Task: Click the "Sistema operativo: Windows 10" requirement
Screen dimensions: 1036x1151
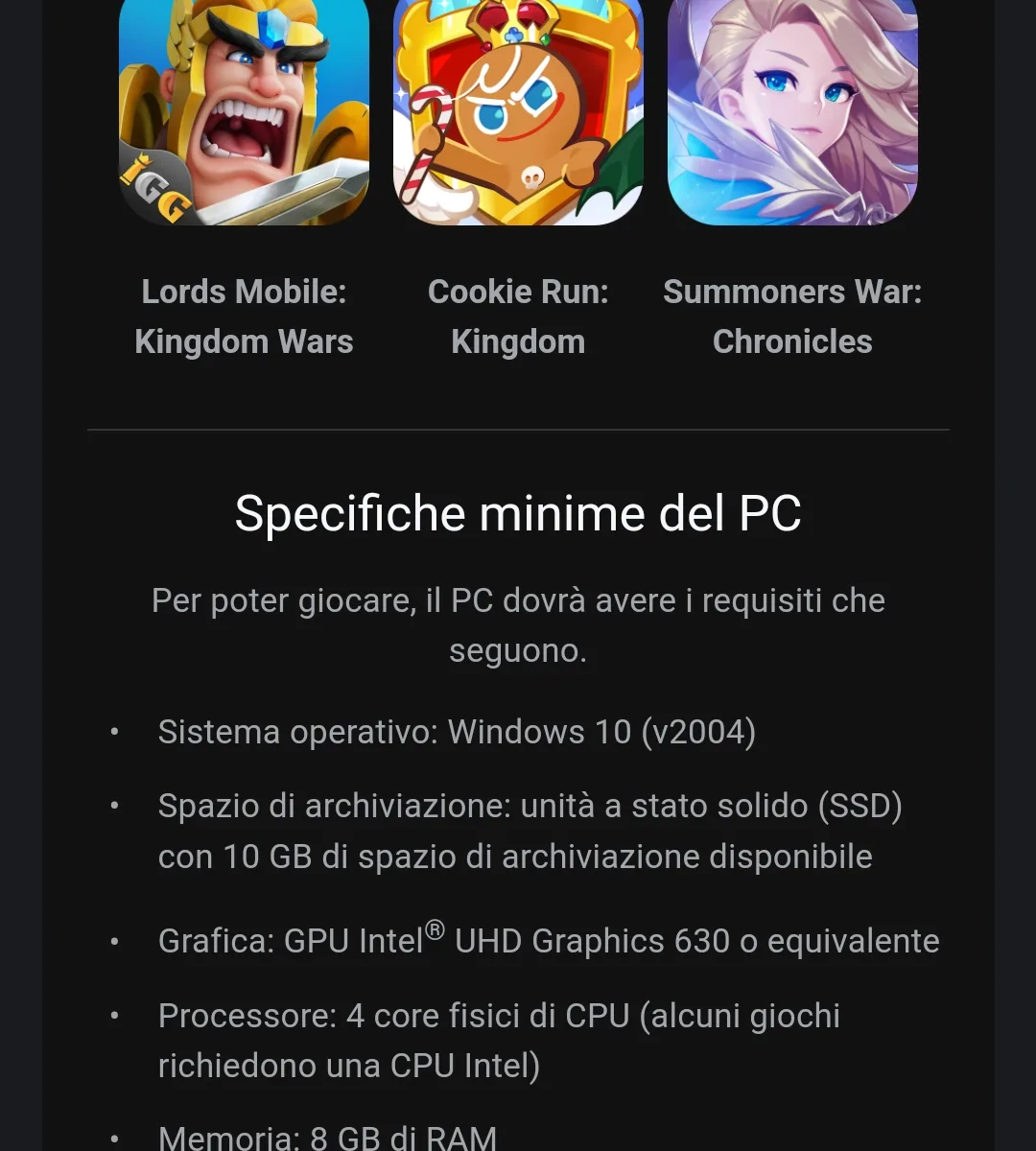Action: pos(457,732)
